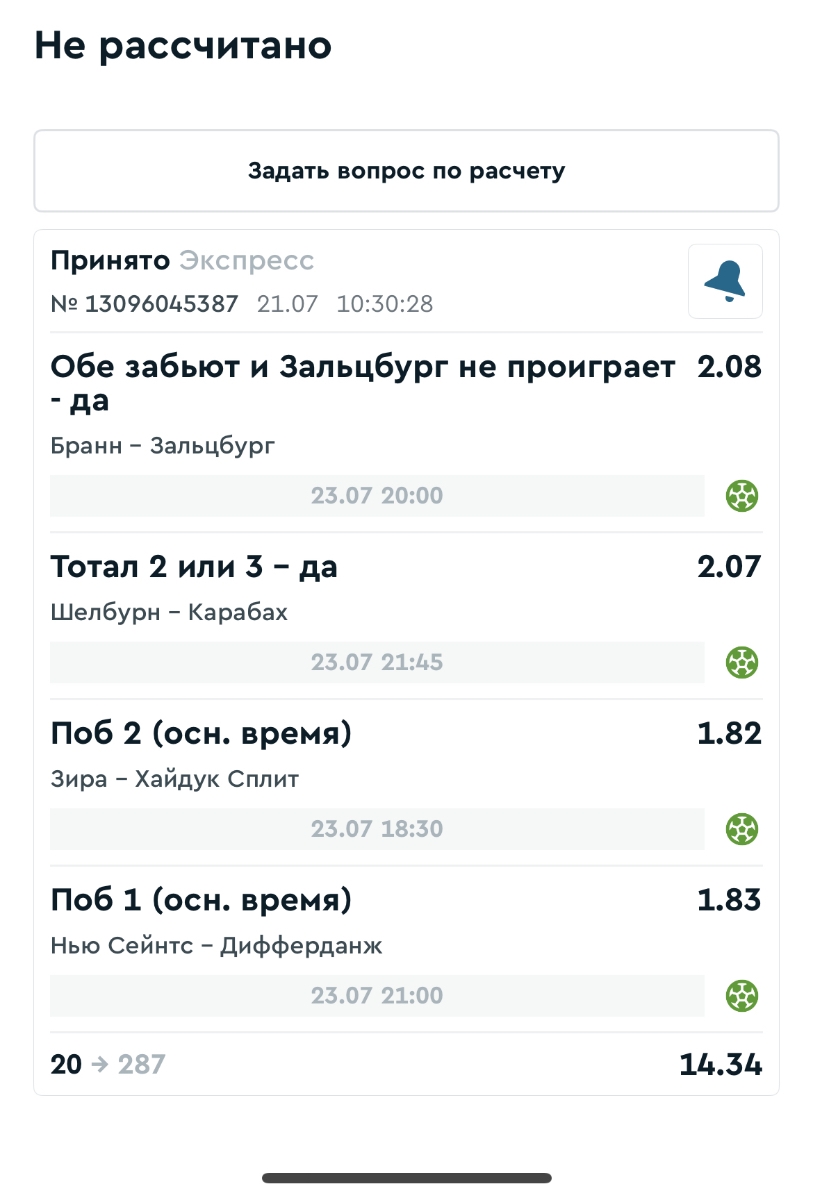The image size is (813, 1200).
Task: Tap the Не рассчитано heading
Action: tap(183, 46)
